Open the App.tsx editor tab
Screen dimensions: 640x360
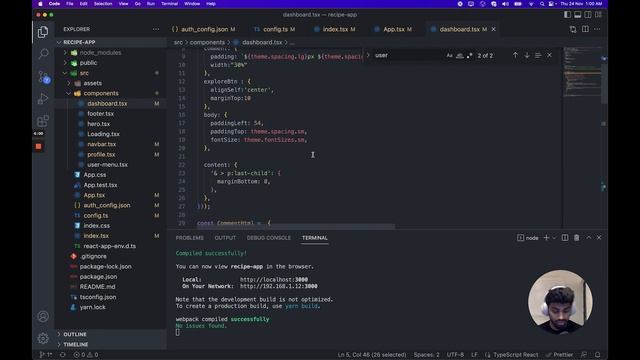click(x=393, y=29)
